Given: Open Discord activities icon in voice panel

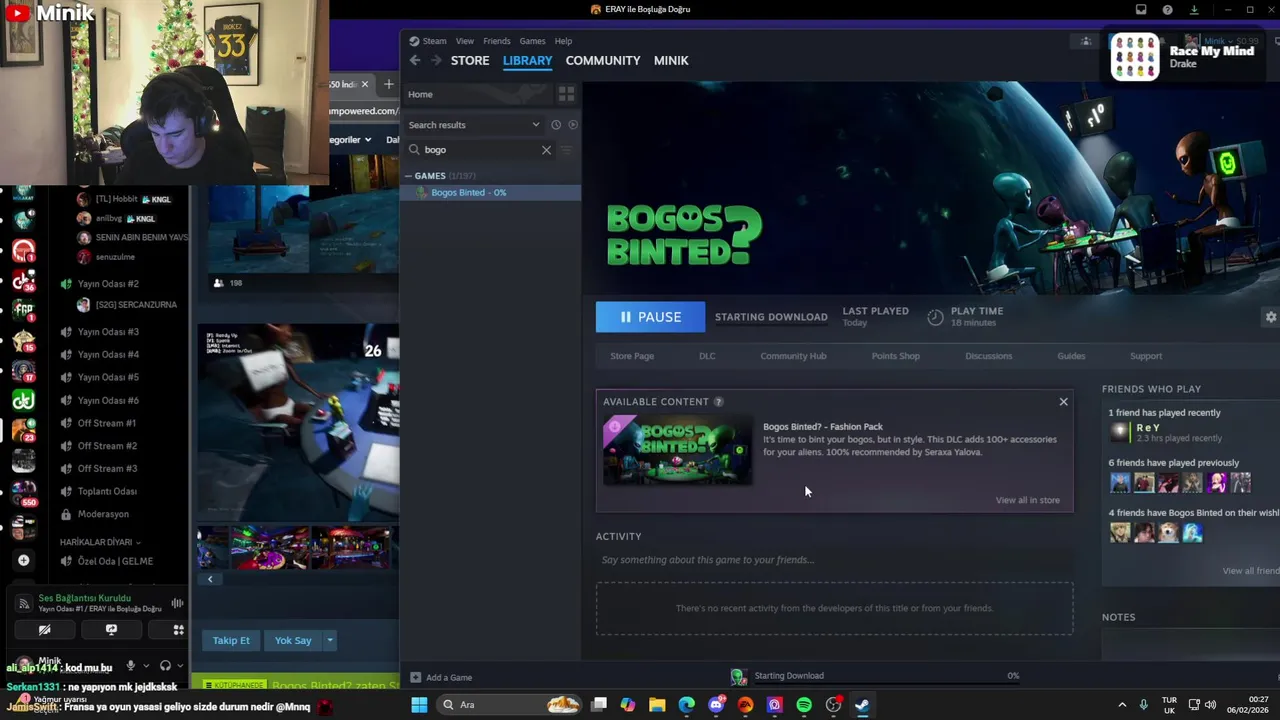Looking at the screenshot, I should (x=178, y=630).
